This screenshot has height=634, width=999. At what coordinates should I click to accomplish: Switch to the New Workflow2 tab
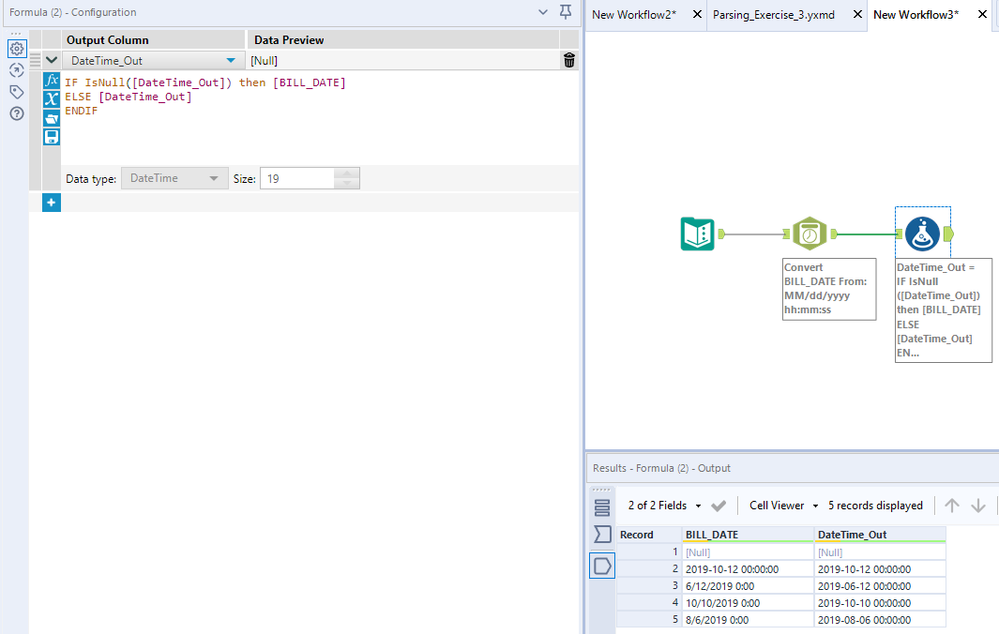click(x=635, y=15)
